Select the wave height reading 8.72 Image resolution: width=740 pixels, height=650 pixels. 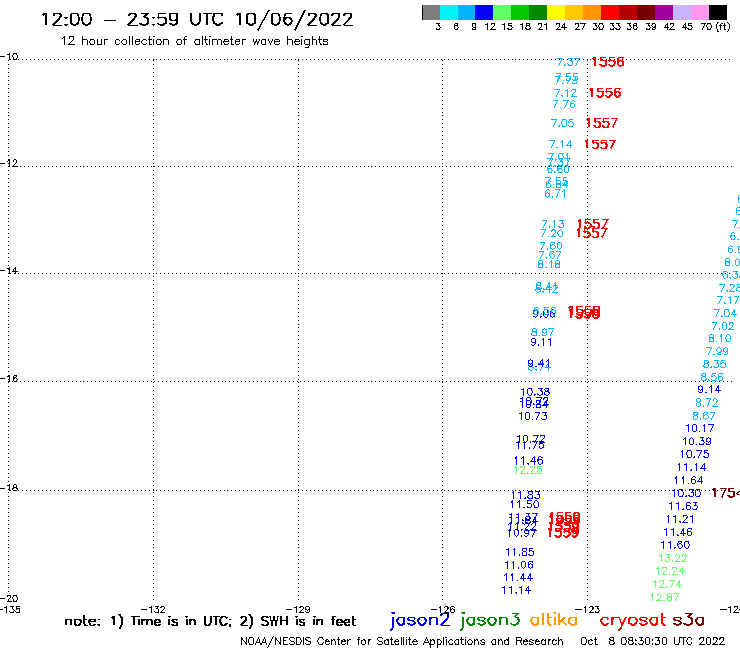pyautogui.click(x=706, y=403)
